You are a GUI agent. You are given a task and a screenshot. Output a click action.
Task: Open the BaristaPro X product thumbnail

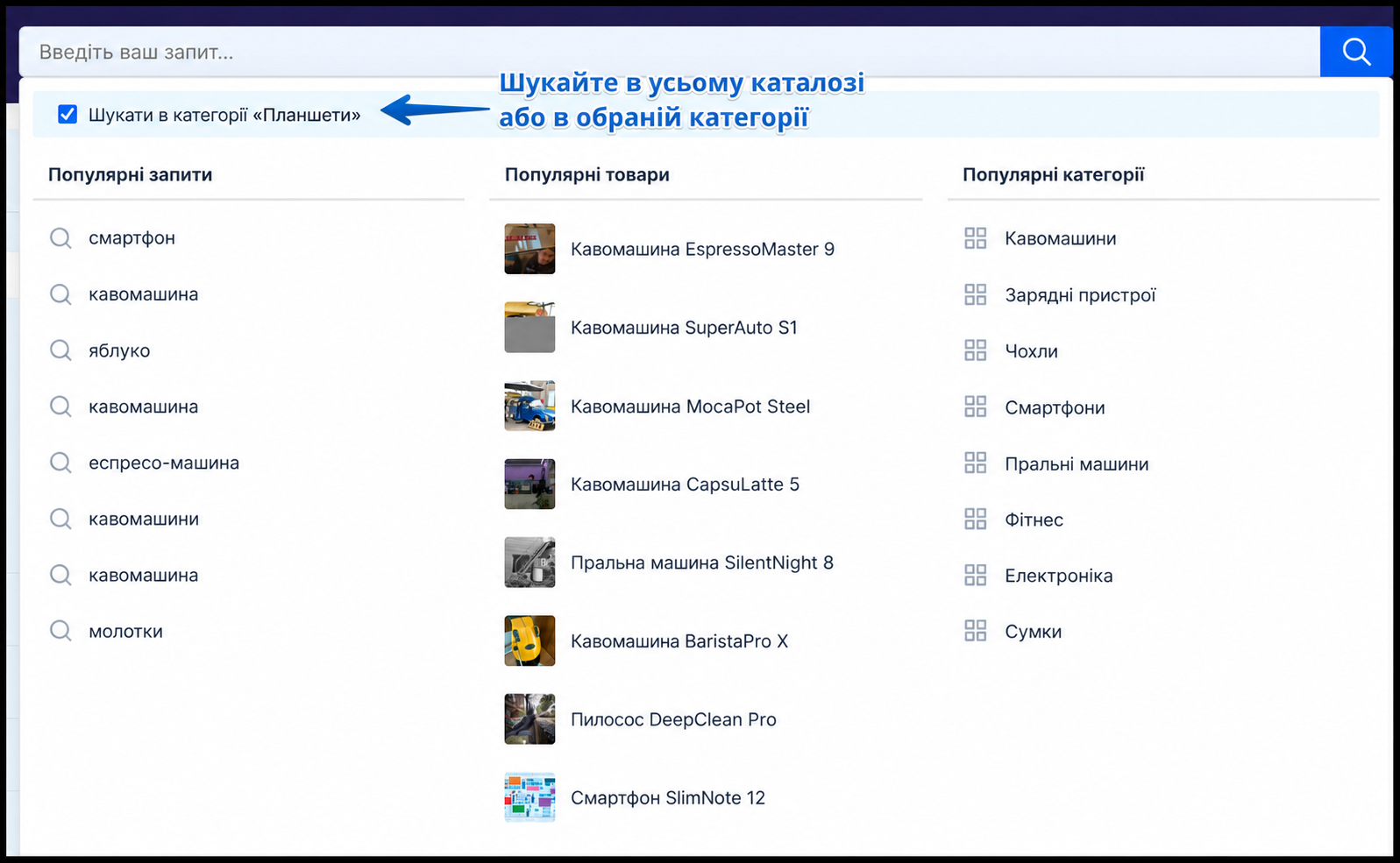click(529, 640)
